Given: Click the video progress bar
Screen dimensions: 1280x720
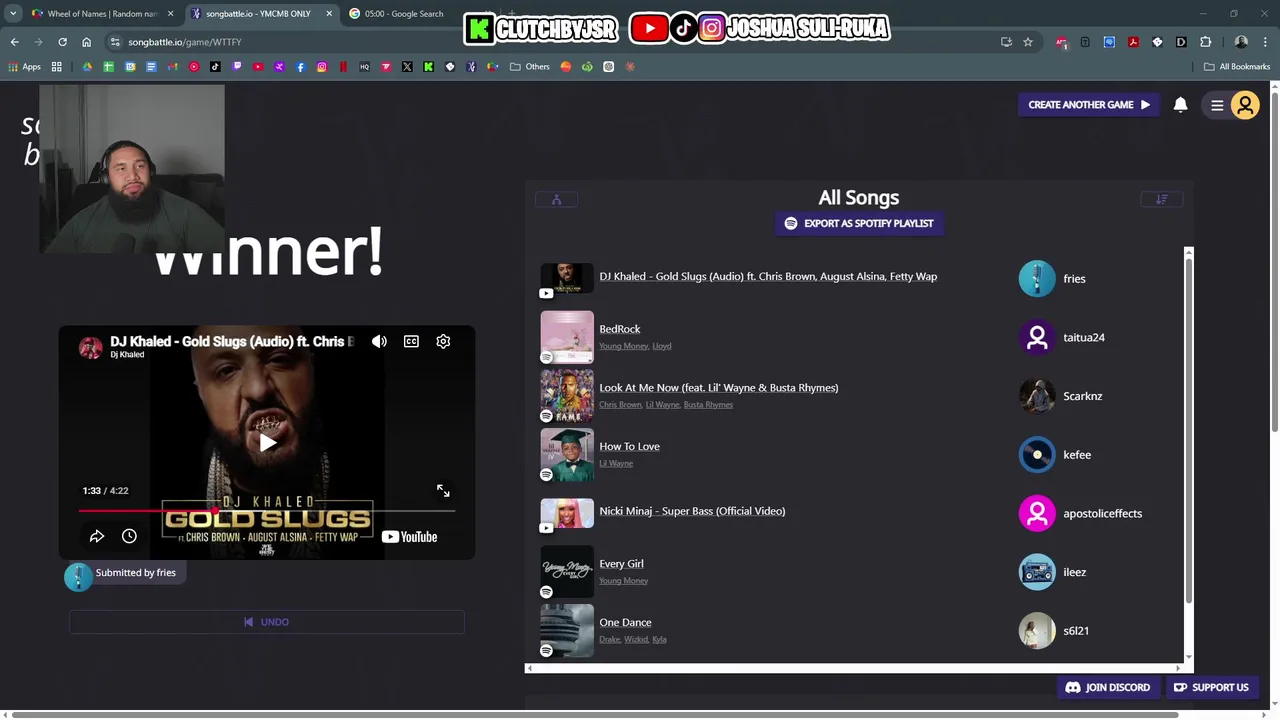Looking at the screenshot, I should 267,511.
